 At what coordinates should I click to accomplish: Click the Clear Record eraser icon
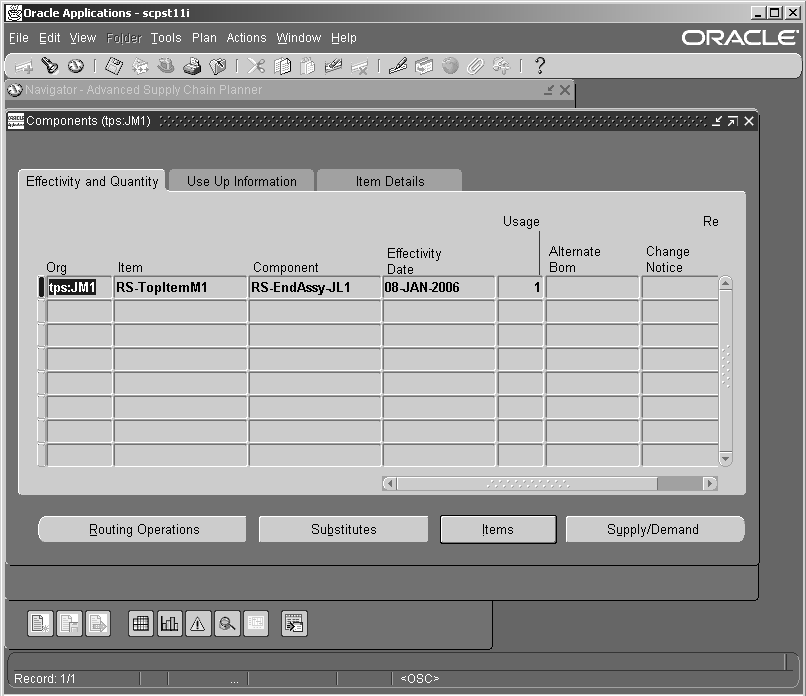pos(334,66)
